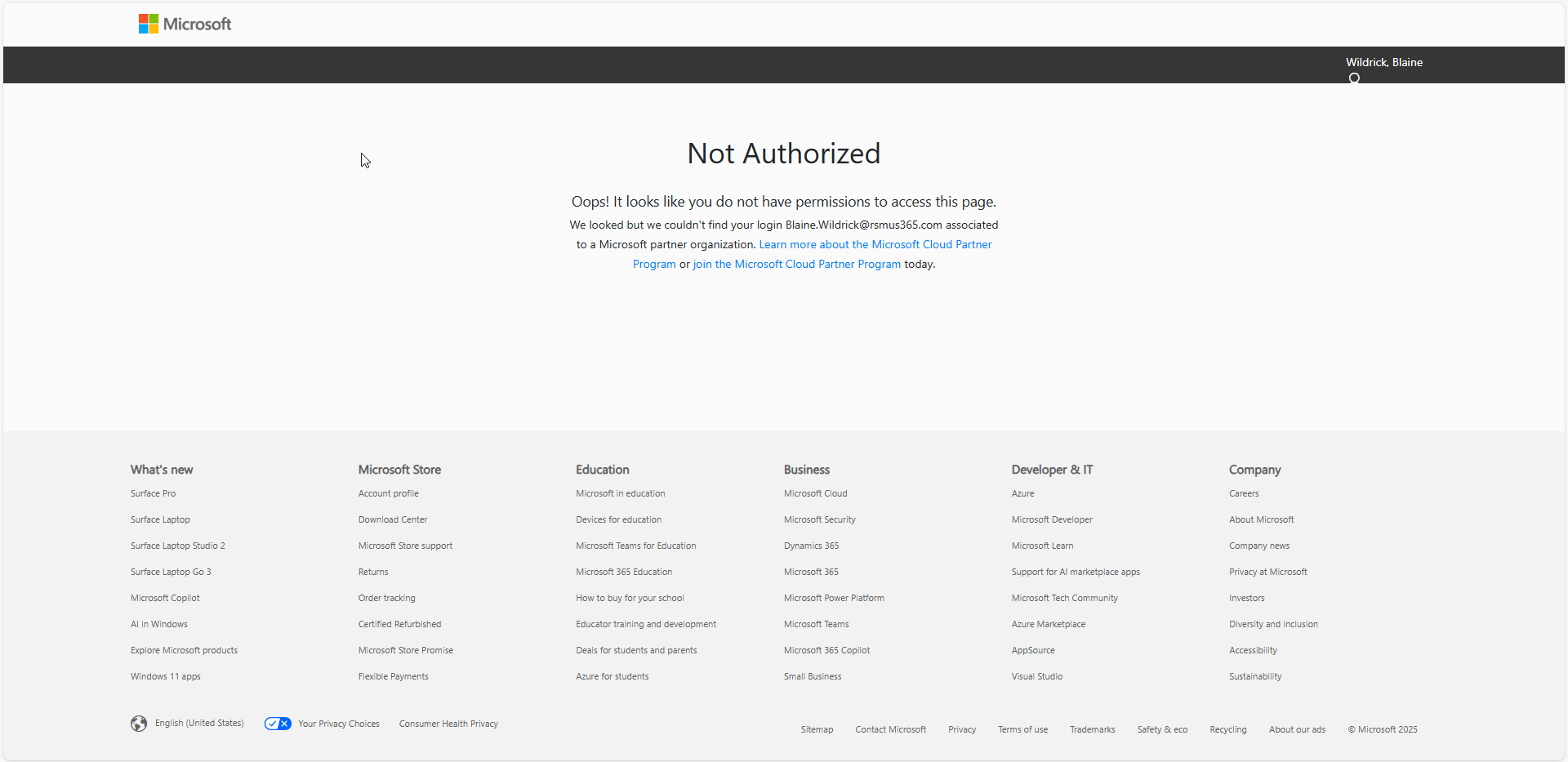The image size is (1568, 762).
Task: Open Consumer Health Privacy
Action: coord(448,724)
